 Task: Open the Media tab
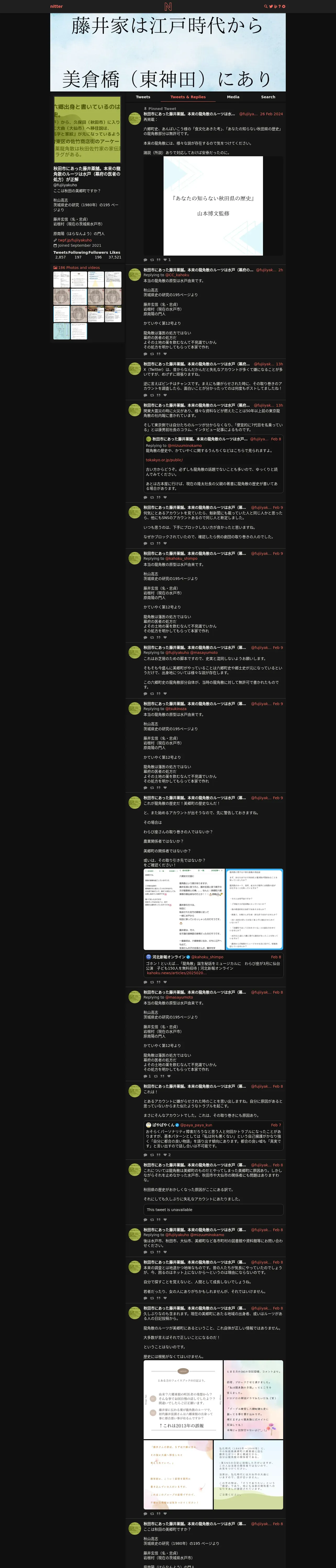click(x=233, y=97)
